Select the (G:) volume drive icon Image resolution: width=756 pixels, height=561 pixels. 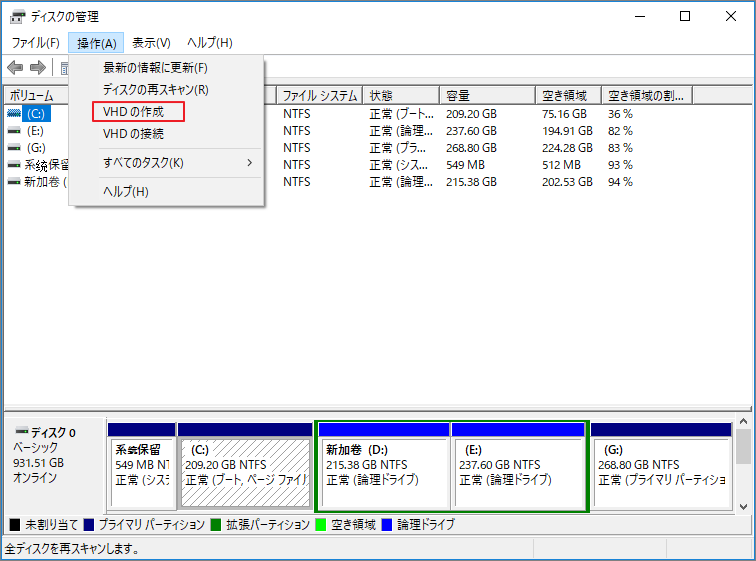pyautogui.click(x=14, y=147)
